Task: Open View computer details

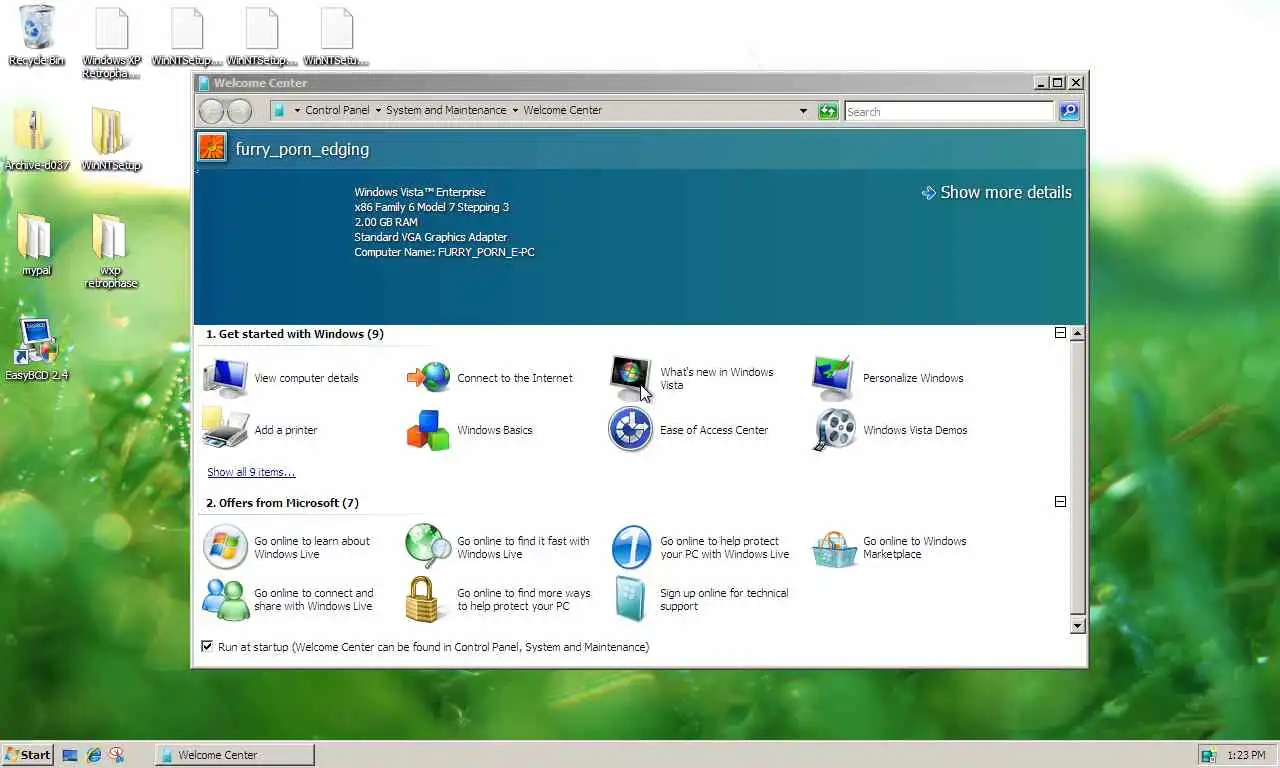Action: click(281, 378)
